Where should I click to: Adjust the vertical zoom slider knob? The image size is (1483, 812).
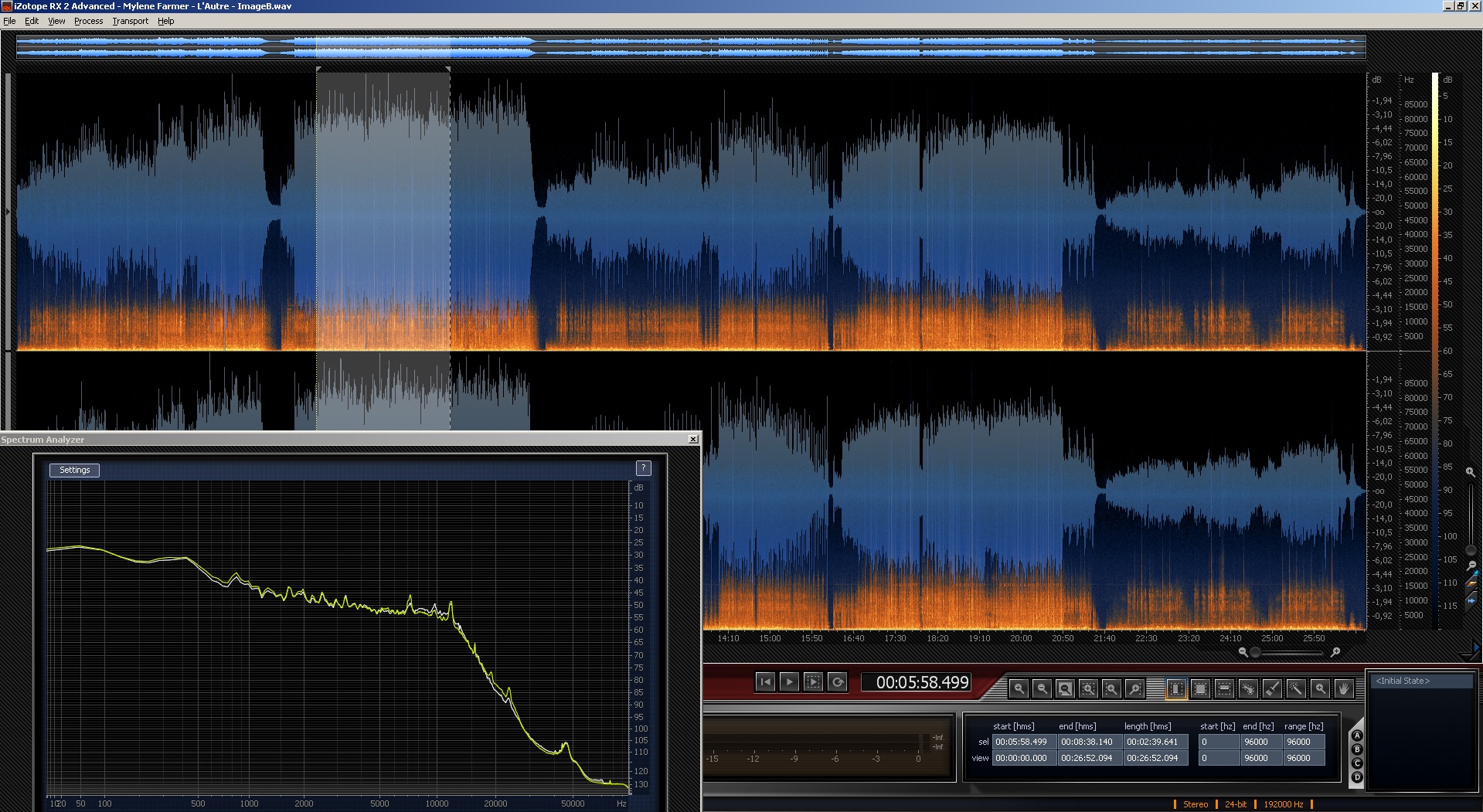[x=1471, y=550]
